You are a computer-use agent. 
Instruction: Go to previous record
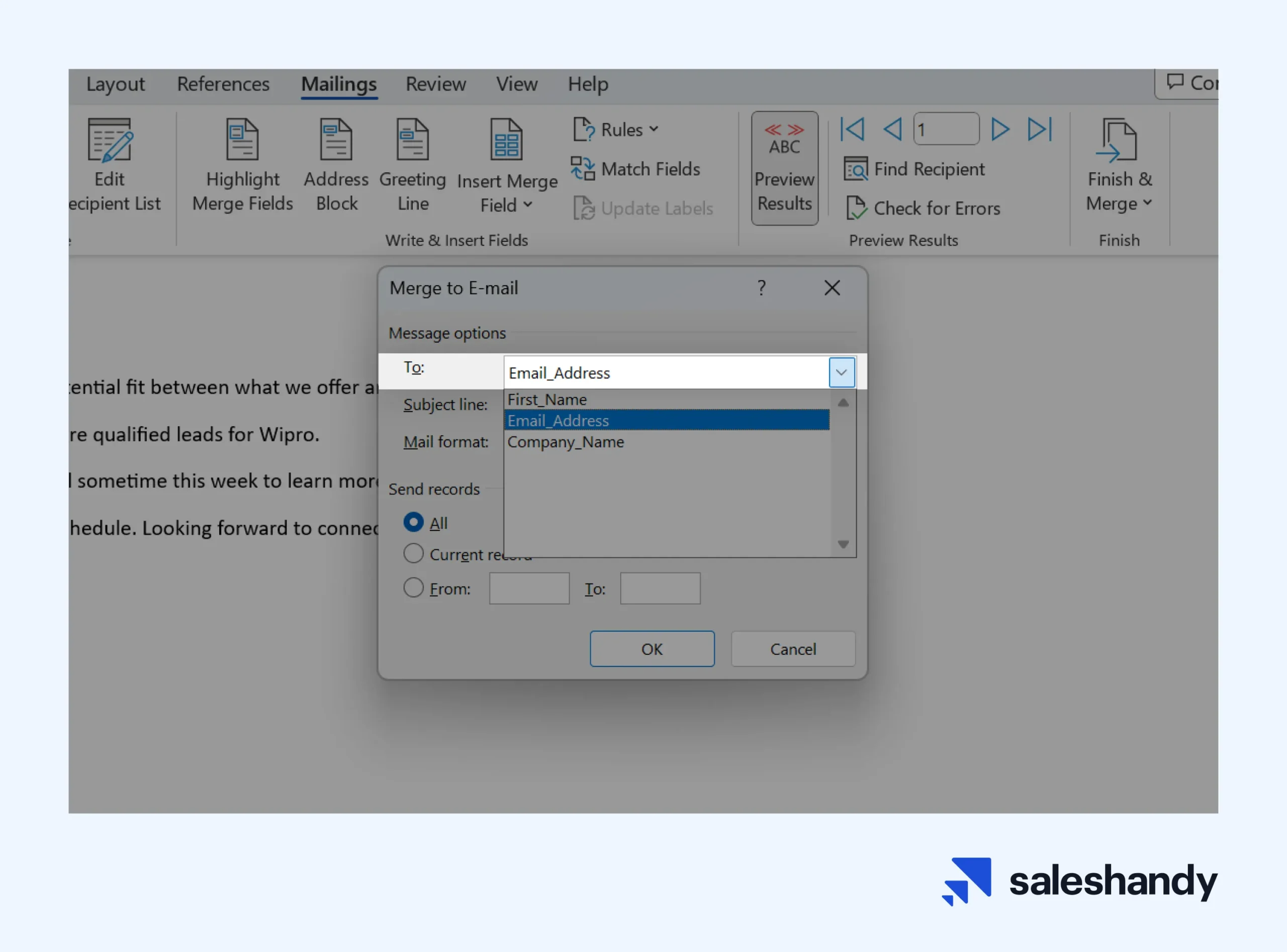tap(893, 129)
